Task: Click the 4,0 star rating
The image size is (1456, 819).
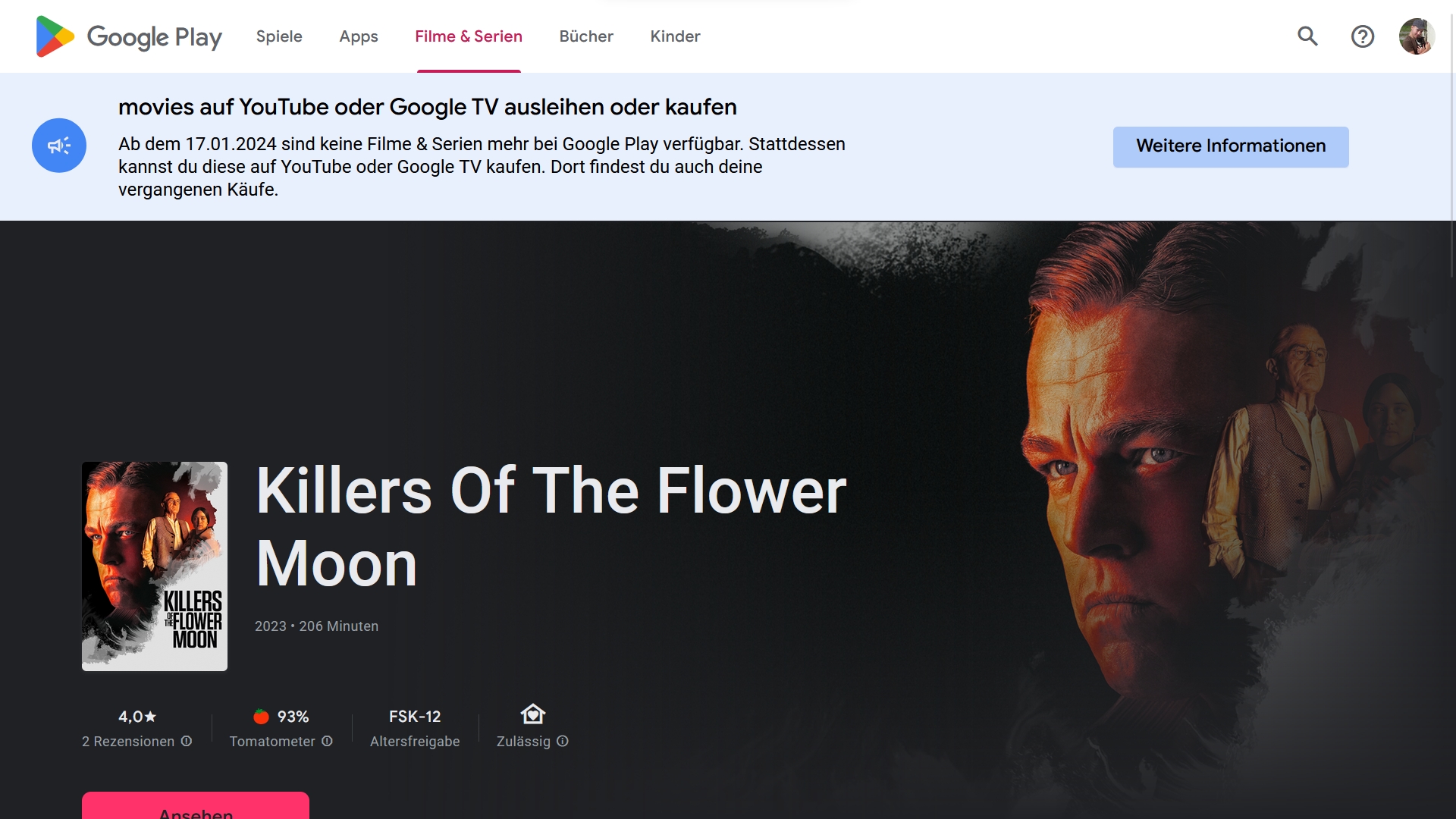Action: pos(137,717)
